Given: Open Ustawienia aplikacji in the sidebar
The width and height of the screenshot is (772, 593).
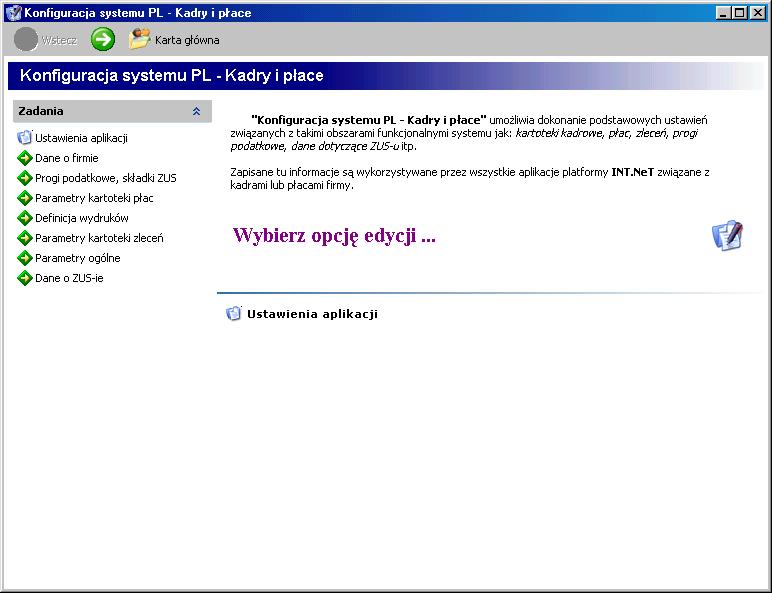Looking at the screenshot, I should tap(81, 138).
